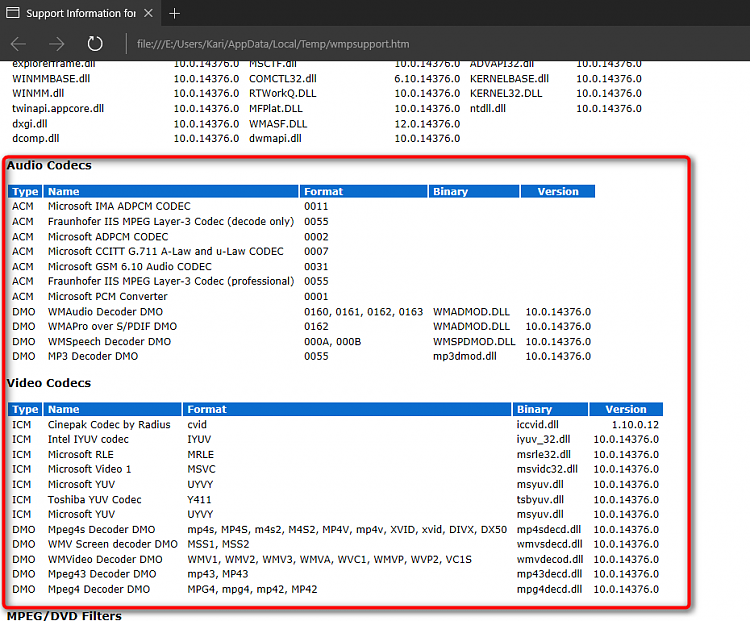Click format cvid value

(x=197, y=424)
